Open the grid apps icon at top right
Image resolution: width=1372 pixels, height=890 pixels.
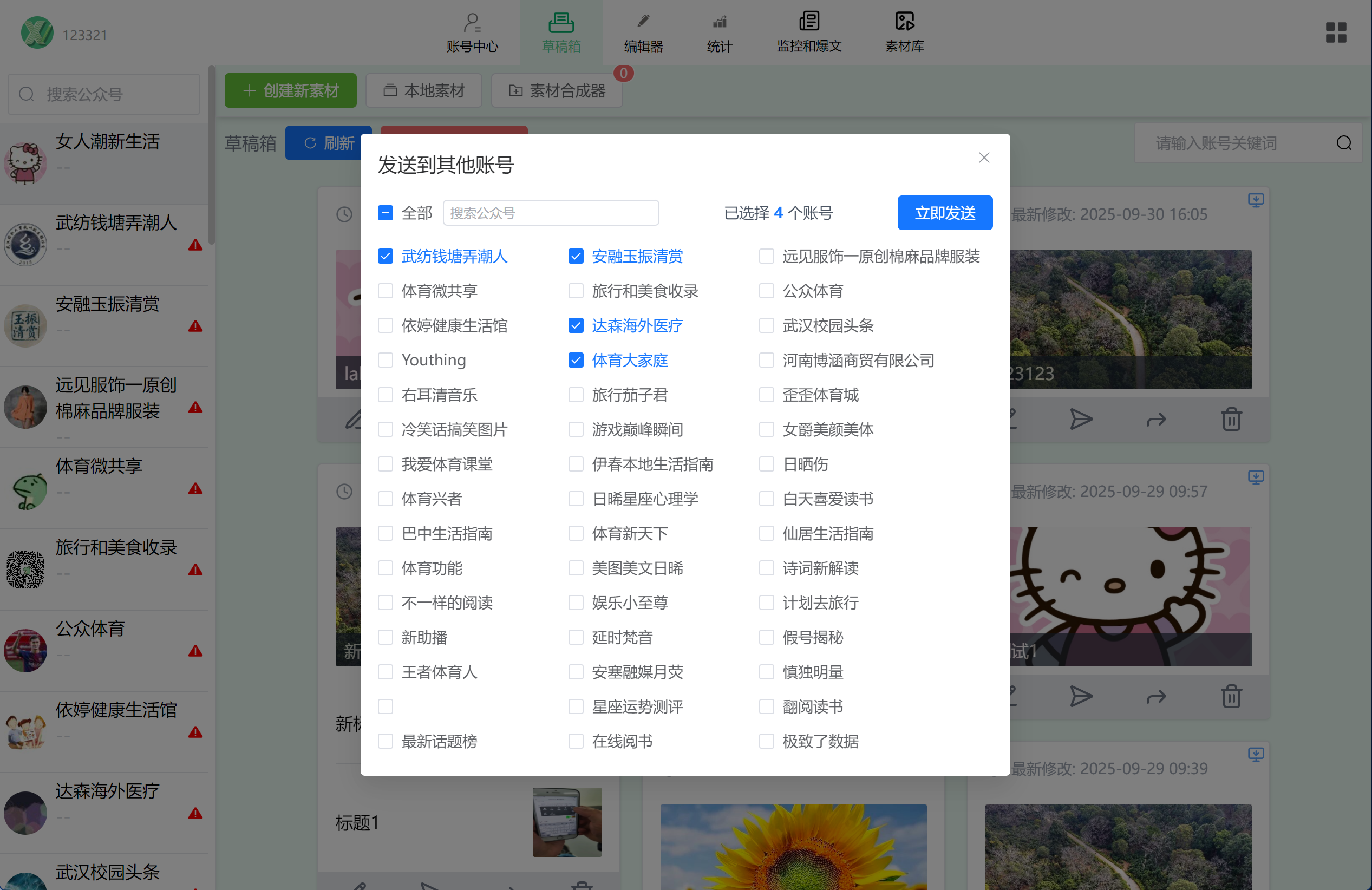click(x=1335, y=33)
